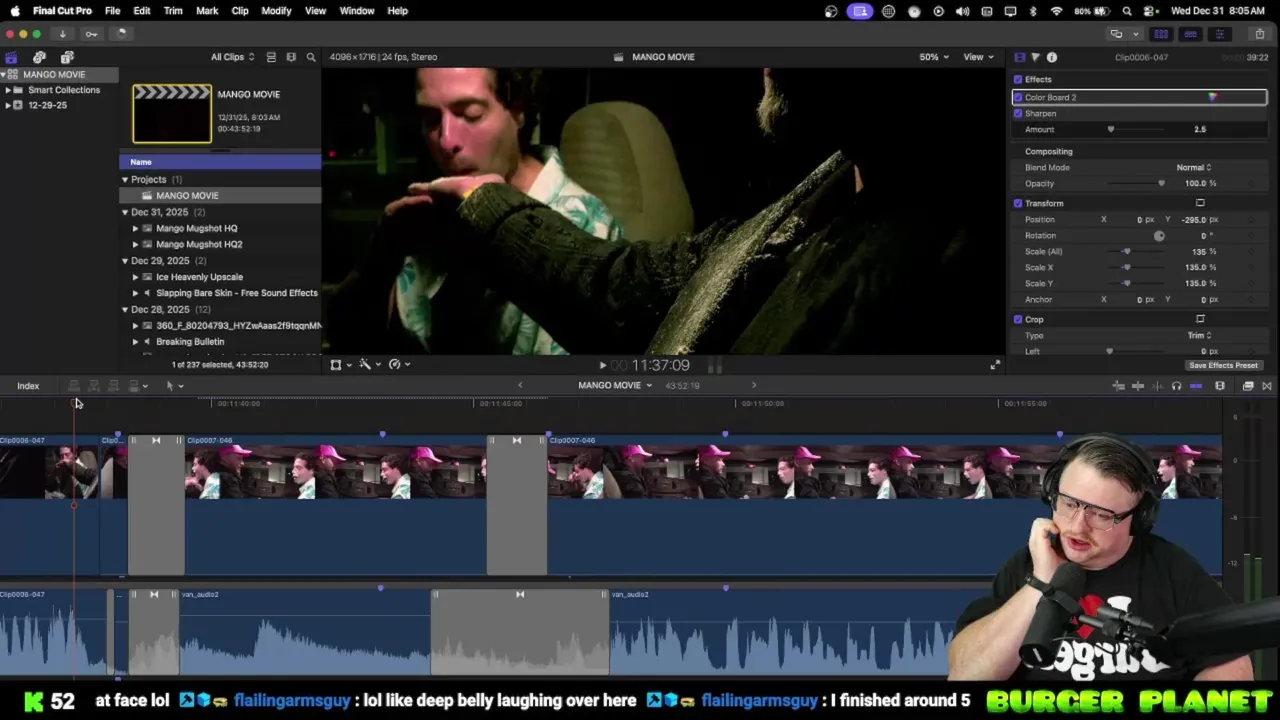Image resolution: width=1280 pixels, height=720 pixels.
Task: Show the Background Tasks circular icon
Action: point(121,33)
